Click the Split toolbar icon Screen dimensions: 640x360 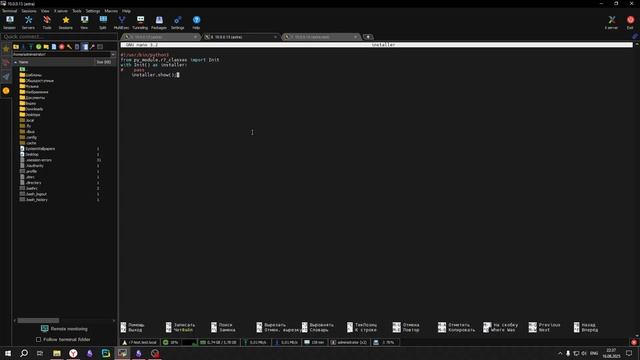103,22
